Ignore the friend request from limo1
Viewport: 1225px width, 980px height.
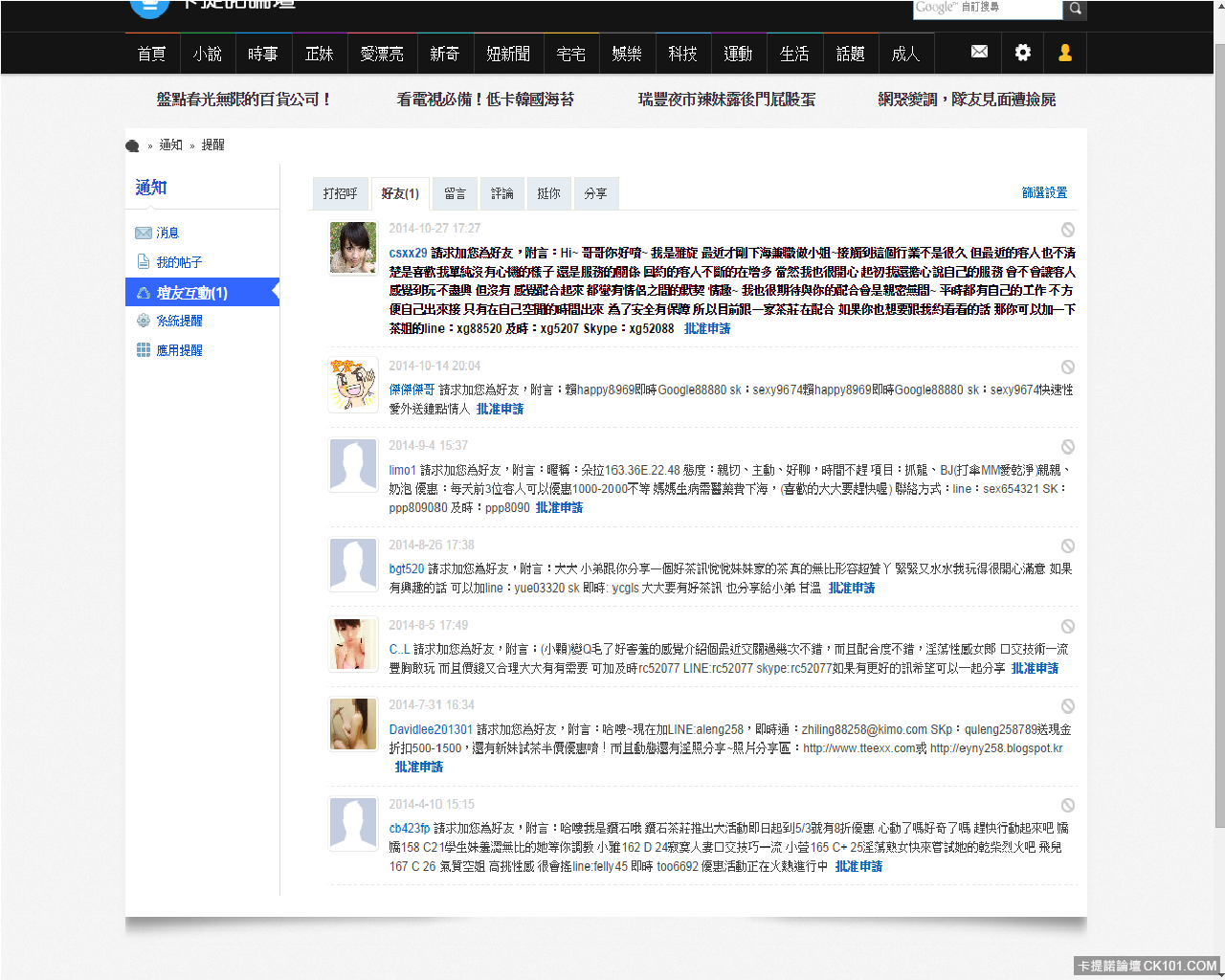(1067, 447)
